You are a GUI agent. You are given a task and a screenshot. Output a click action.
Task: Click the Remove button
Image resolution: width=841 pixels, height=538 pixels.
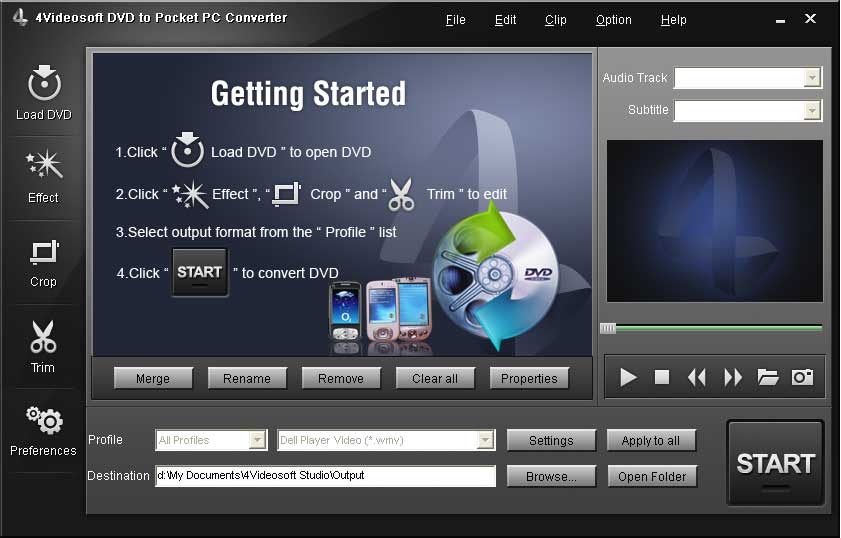click(341, 378)
